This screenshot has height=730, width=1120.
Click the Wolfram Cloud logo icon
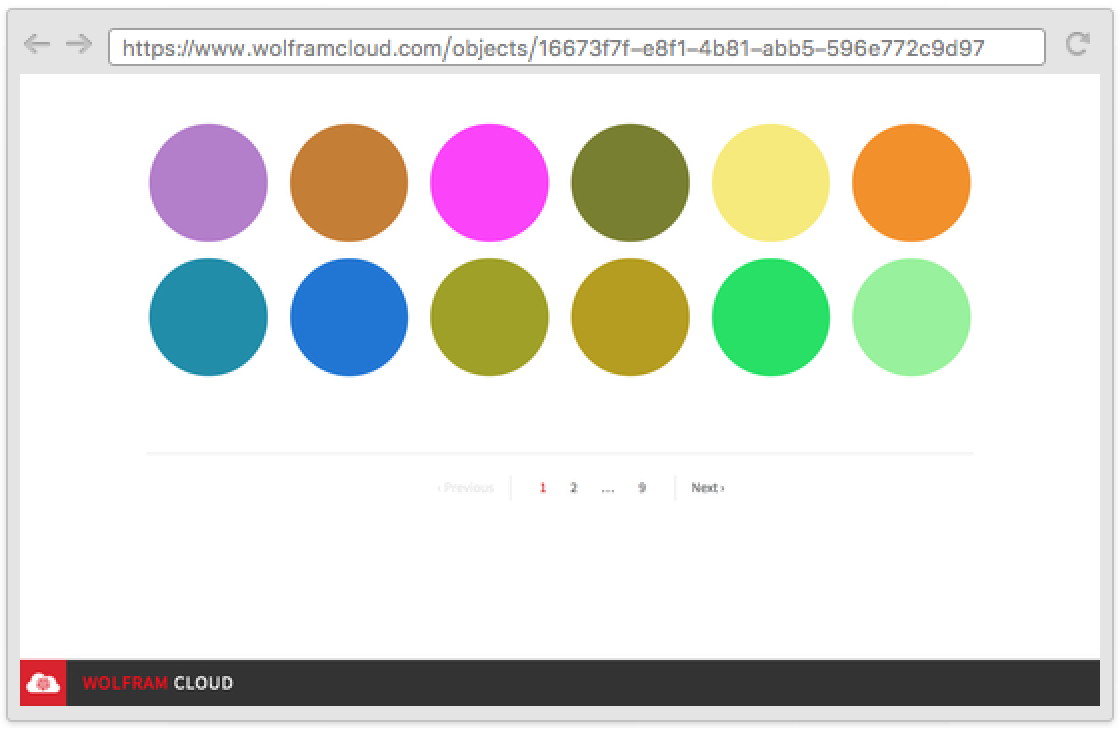pyautogui.click(x=43, y=683)
